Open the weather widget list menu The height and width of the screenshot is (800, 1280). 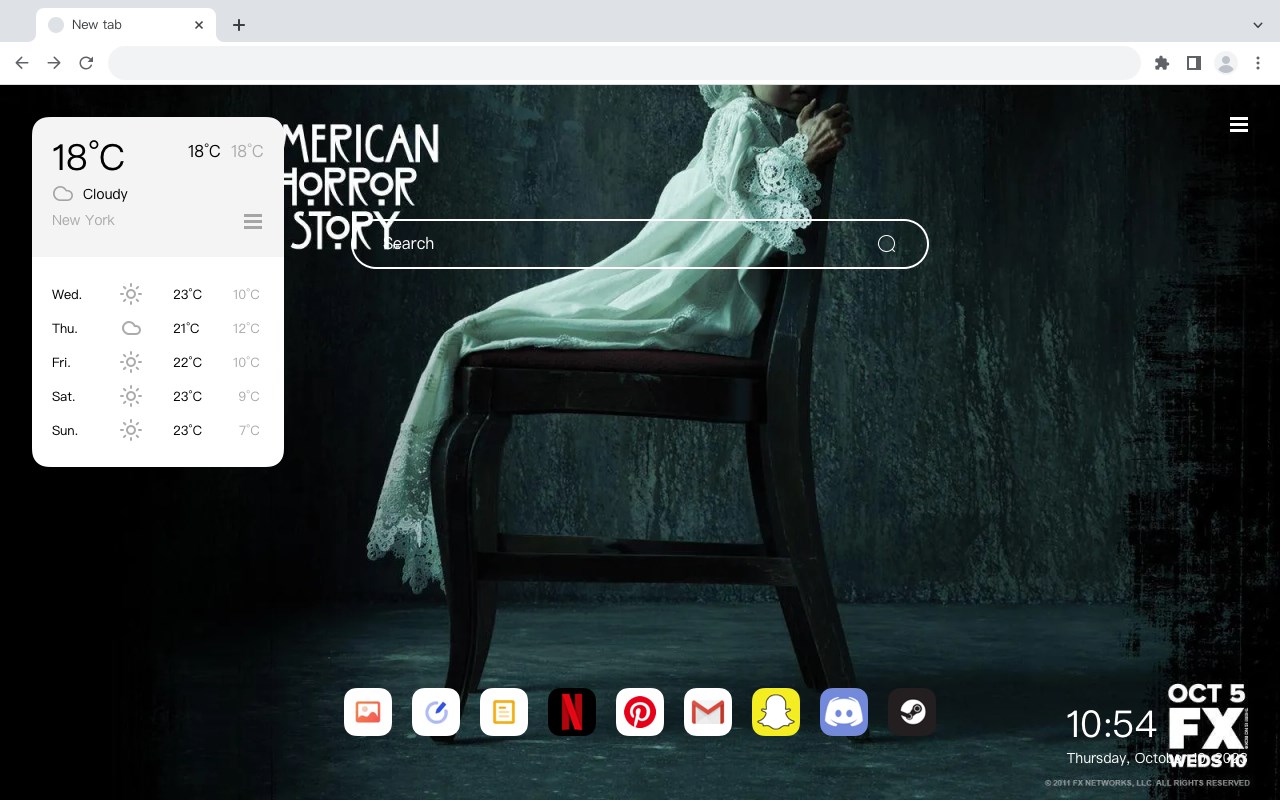point(253,221)
